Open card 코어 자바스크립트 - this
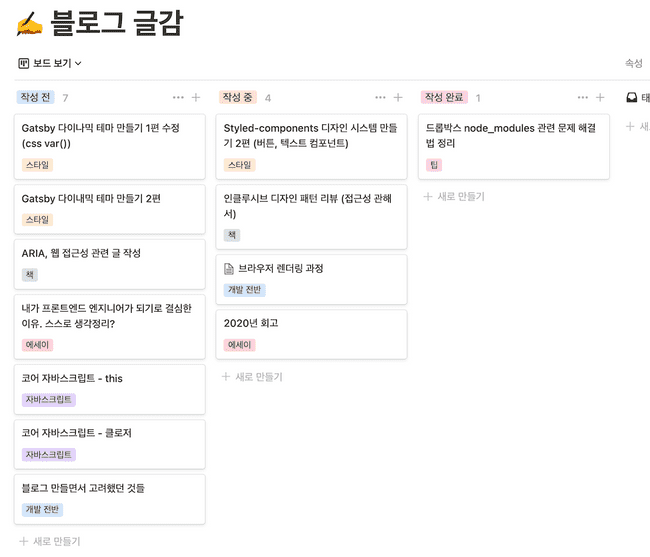650x557 pixels. coord(110,389)
